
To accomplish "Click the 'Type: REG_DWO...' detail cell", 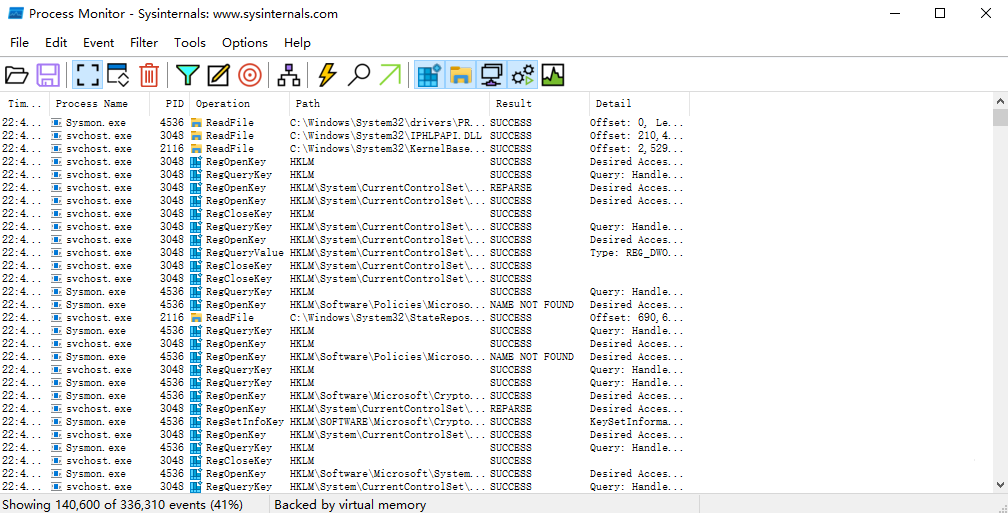I will pyautogui.click(x=637, y=253).
